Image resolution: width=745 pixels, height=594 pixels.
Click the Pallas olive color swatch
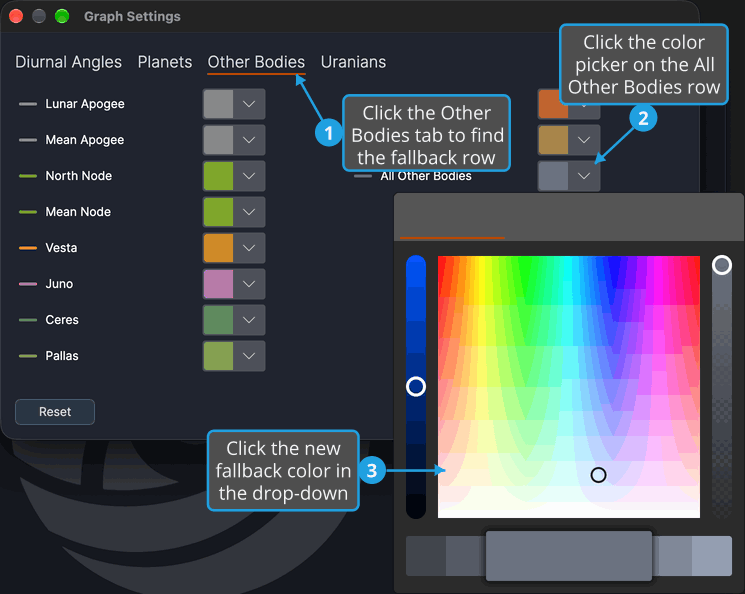(219, 356)
